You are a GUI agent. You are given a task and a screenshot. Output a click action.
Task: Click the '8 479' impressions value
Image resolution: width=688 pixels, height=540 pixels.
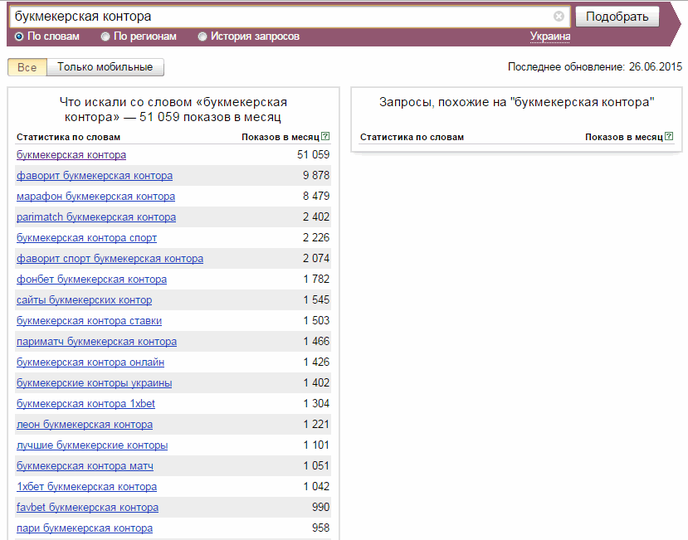pos(316,196)
